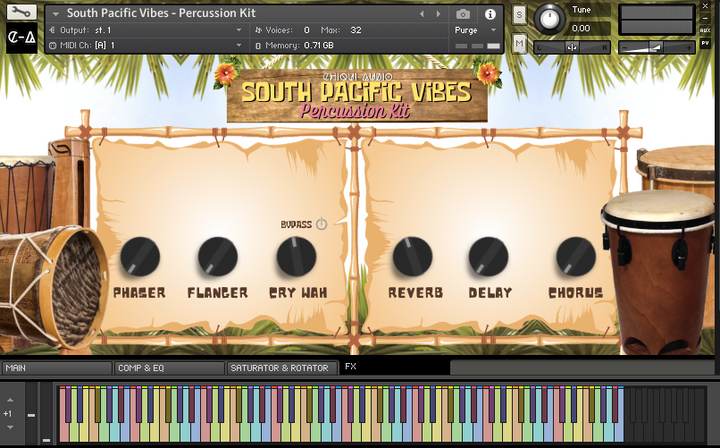This screenshot has width=720, height=448.
Task: Click the Delay knob
Action: coord(488,256)
